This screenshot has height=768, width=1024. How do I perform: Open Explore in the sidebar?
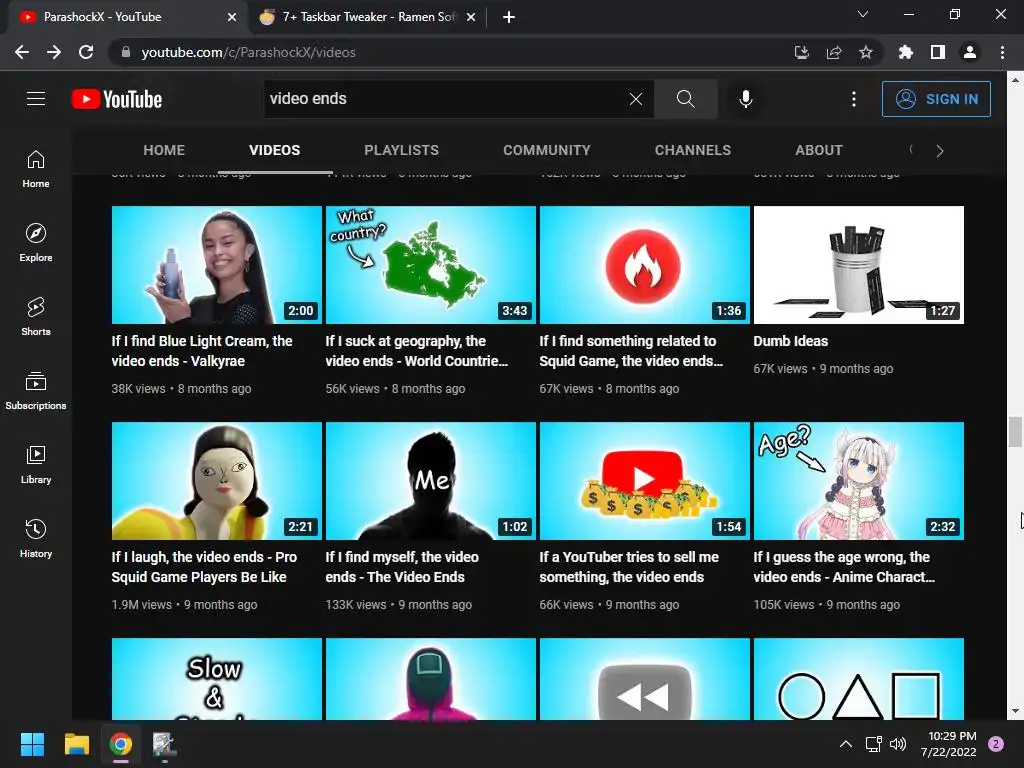(36, 242)
